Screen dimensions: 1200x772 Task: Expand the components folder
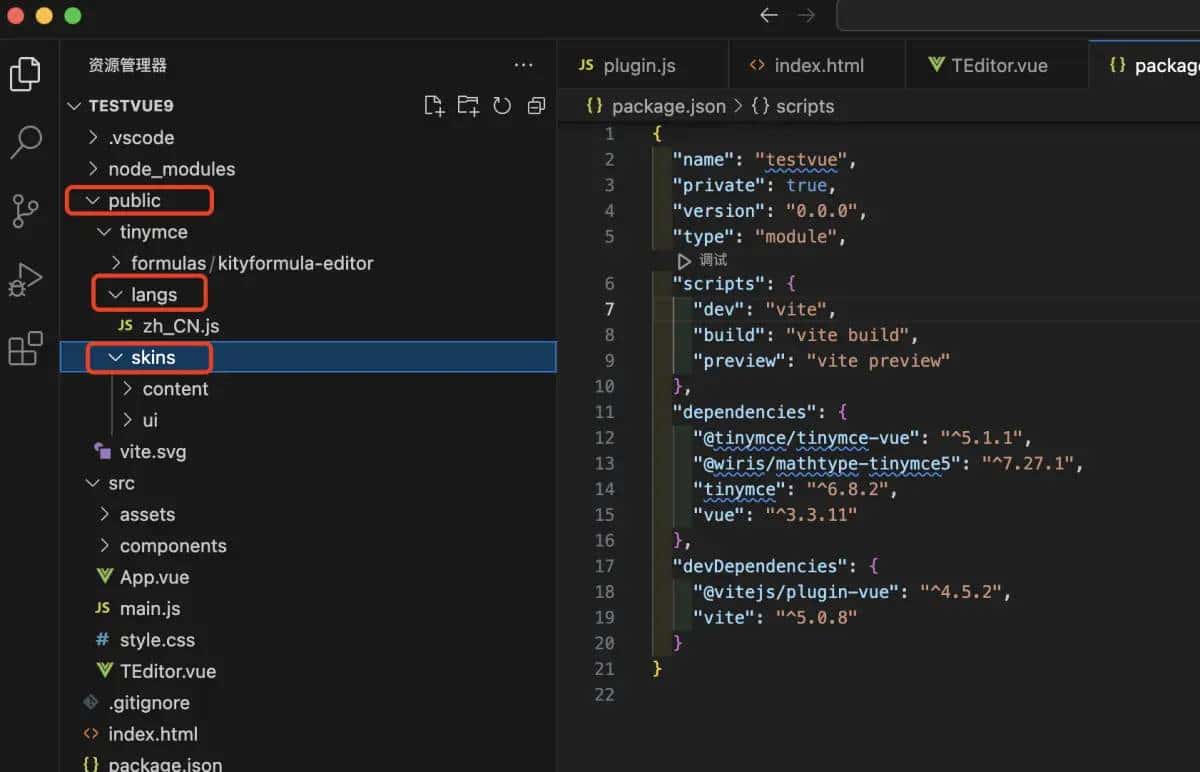coord(175,545)
